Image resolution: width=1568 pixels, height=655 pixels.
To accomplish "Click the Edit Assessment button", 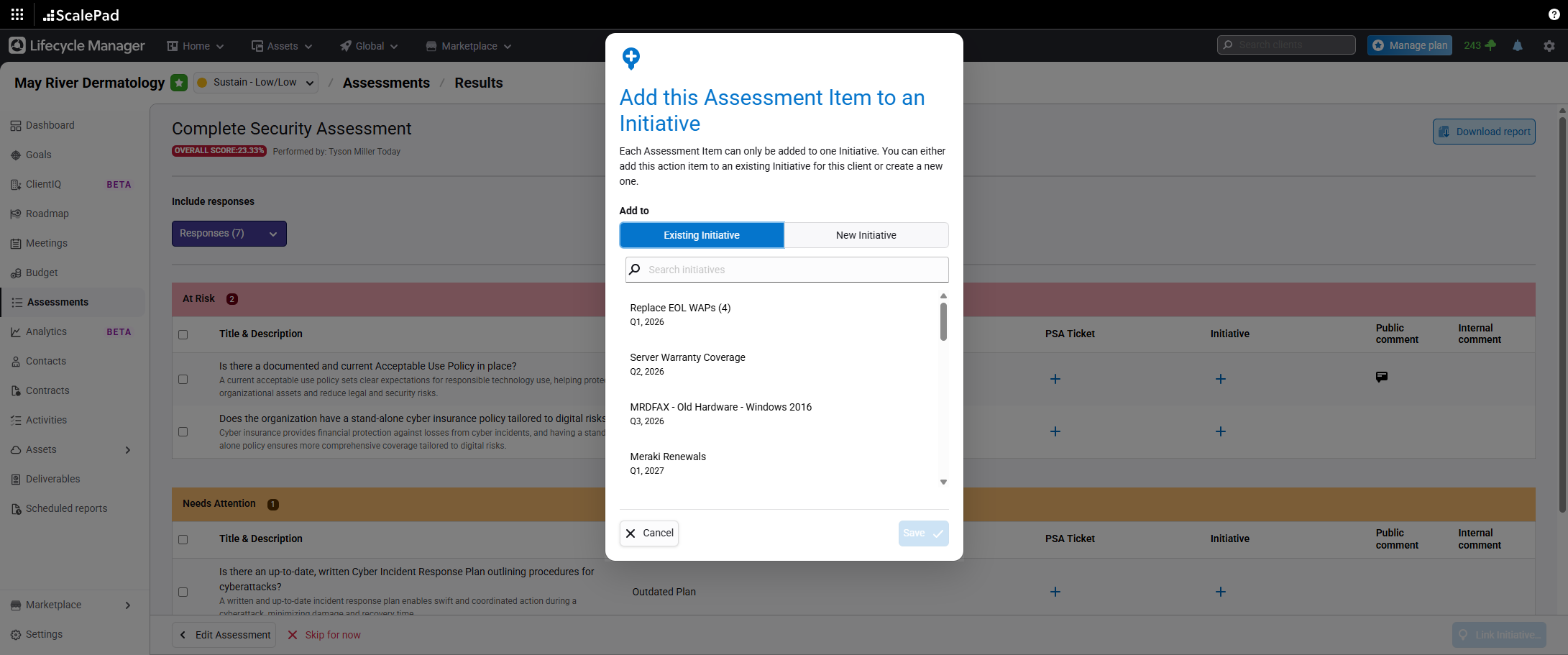I will (x=224, y=635).
